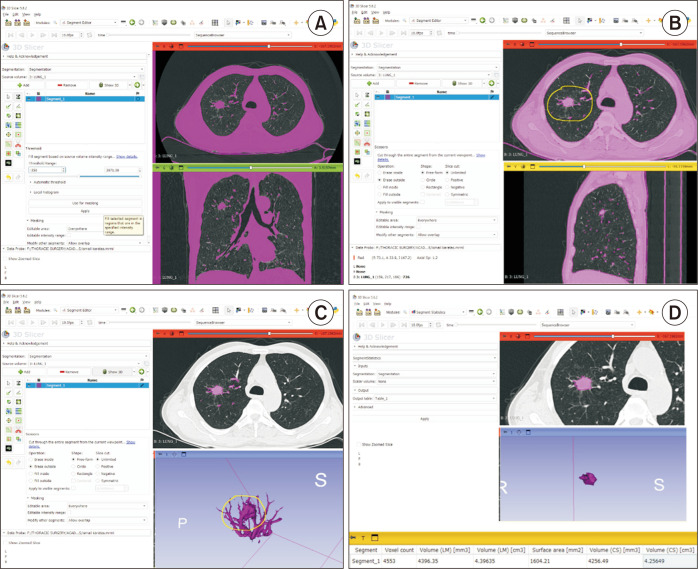This screenshot has height=569, width=698.
Task: Click the Undo arrow icon in panel A effects toolbar
Action: click(x=8, y=176)
